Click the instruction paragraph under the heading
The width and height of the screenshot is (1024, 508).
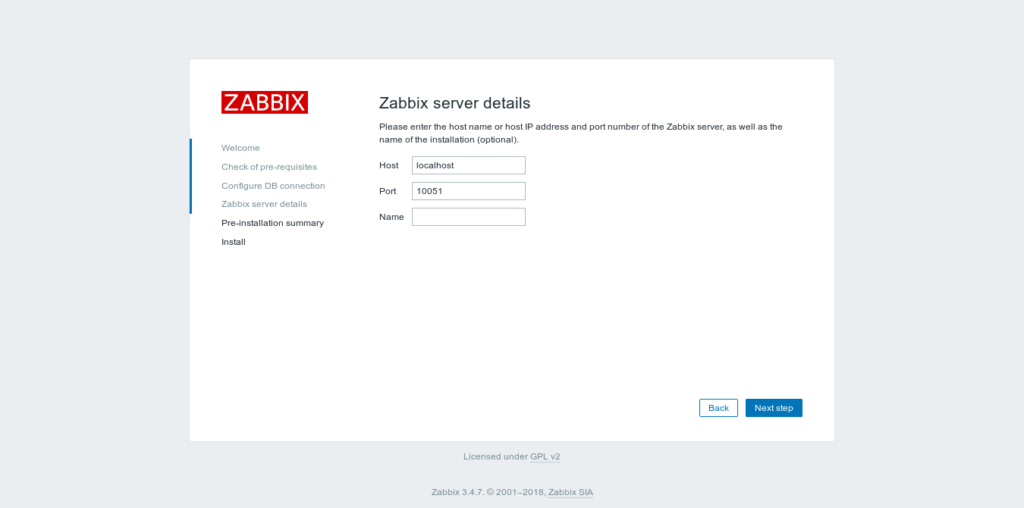pyautogui.click(x=580, y=133)
